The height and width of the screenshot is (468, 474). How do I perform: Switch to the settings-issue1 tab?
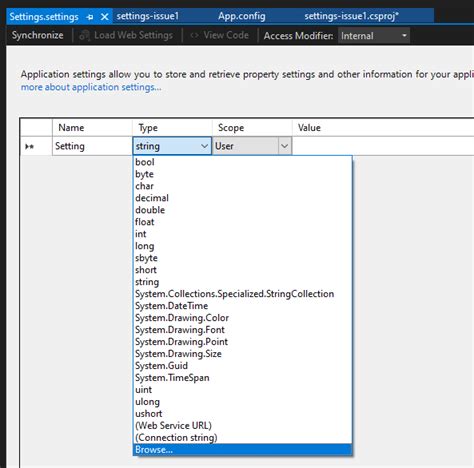tap(148, 16)
